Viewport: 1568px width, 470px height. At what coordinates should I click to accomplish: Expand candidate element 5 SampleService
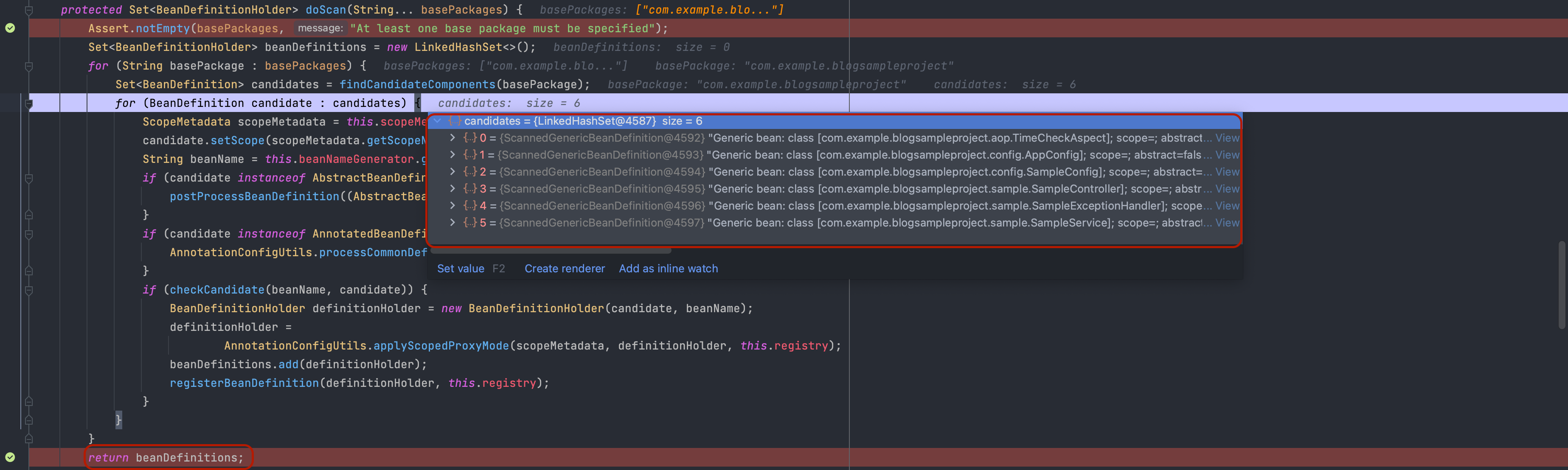452,223
